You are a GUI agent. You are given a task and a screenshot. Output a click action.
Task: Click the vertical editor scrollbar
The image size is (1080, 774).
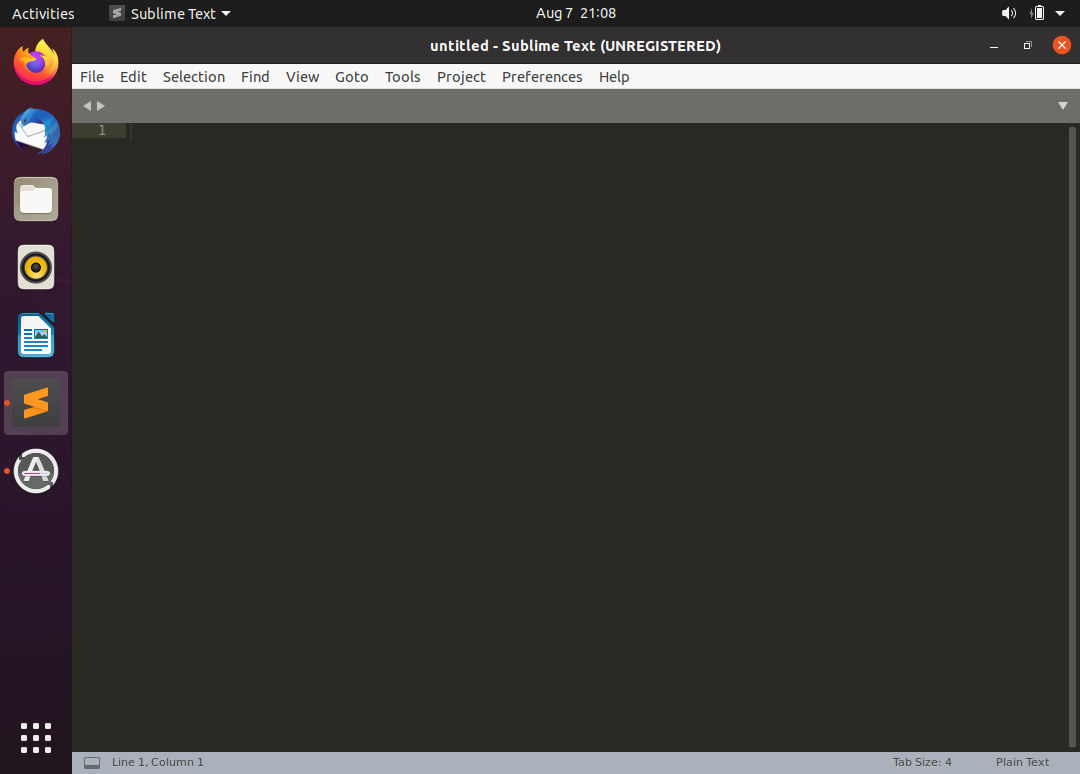coord(1072,437)
